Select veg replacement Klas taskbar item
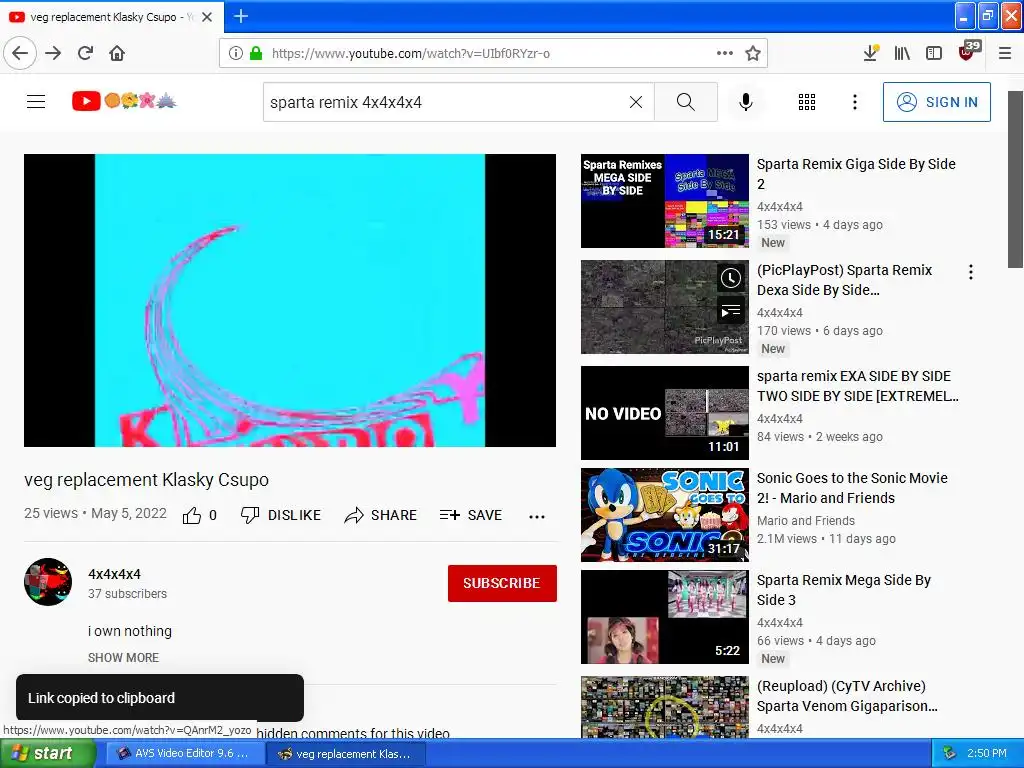Image resolution: width=1024 pixels, height=768 pixels. coord(346,754)
